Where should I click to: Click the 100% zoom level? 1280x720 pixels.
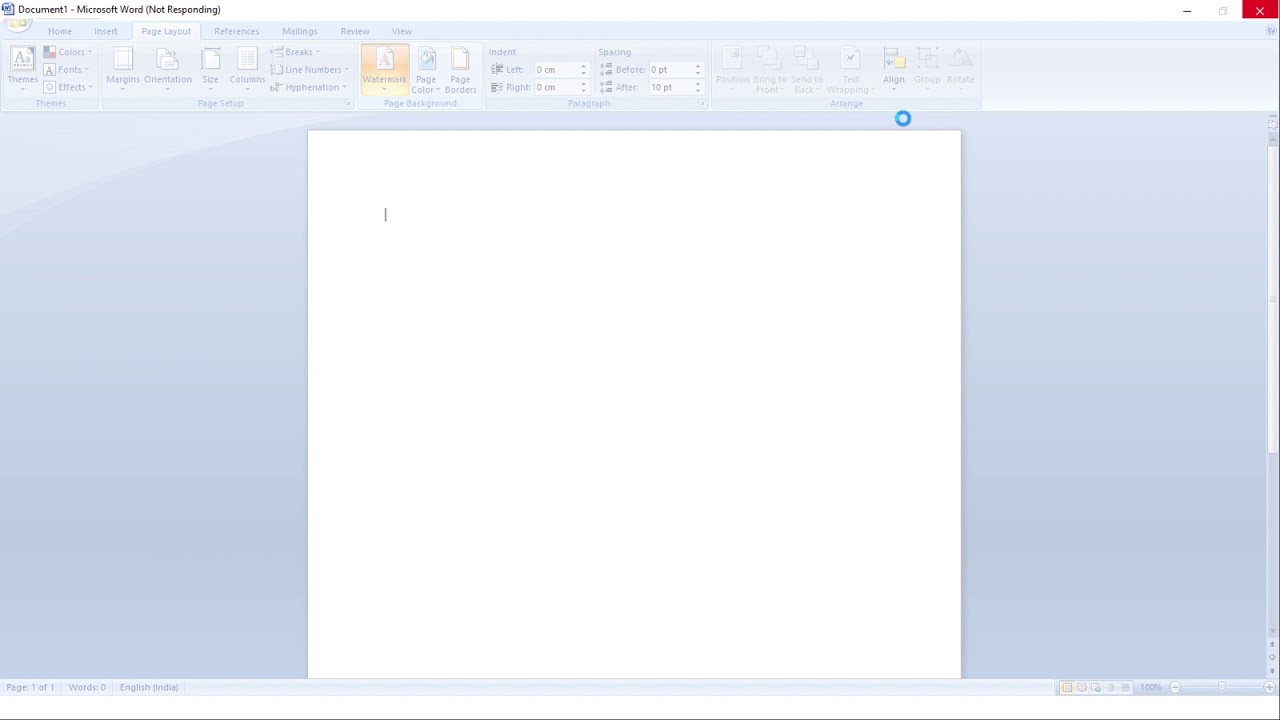[x=1150, y=687]
